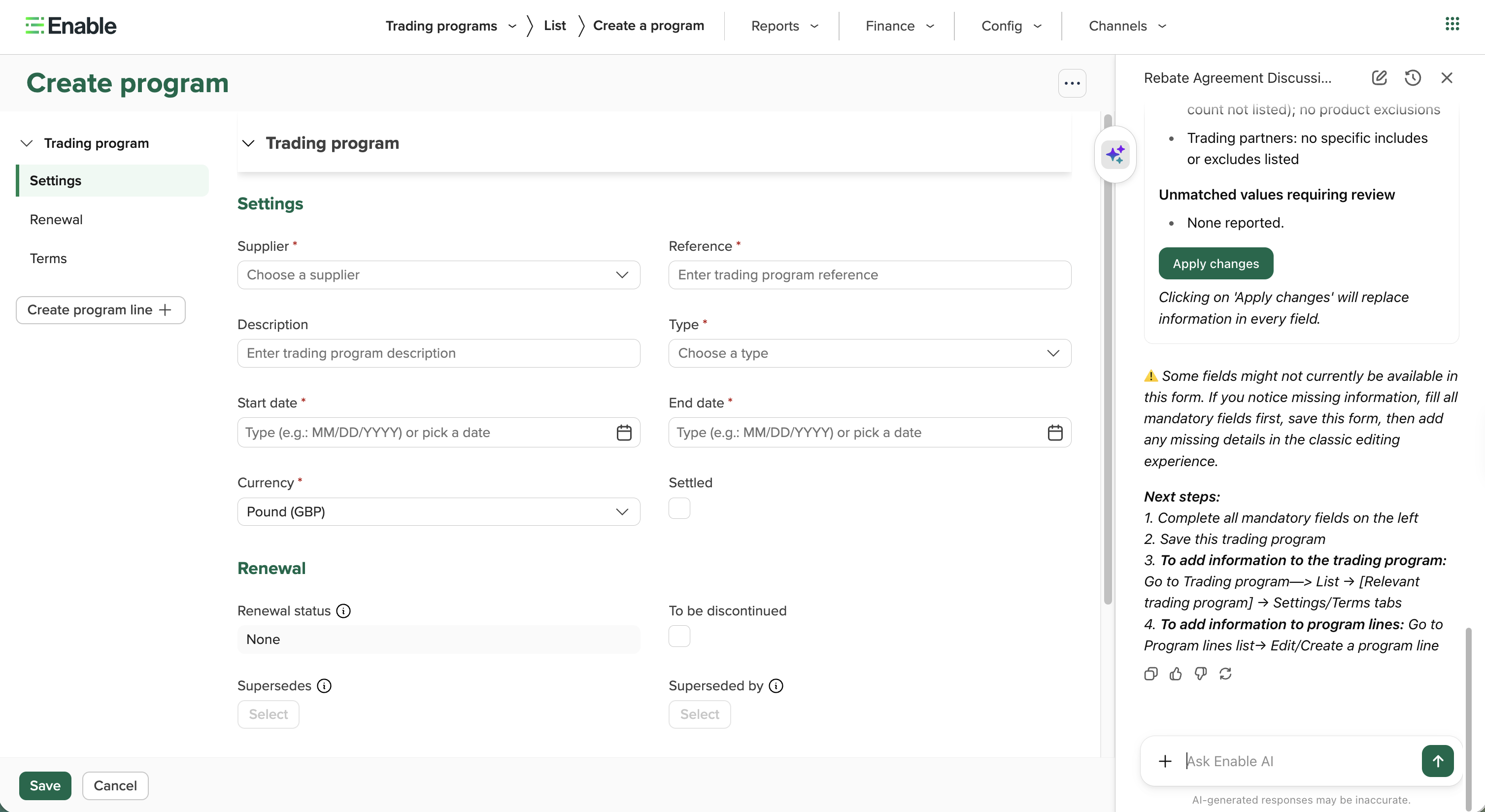Show Renewal status info tooltip
Screen dimensions: 1485x812
pos(343,611)
